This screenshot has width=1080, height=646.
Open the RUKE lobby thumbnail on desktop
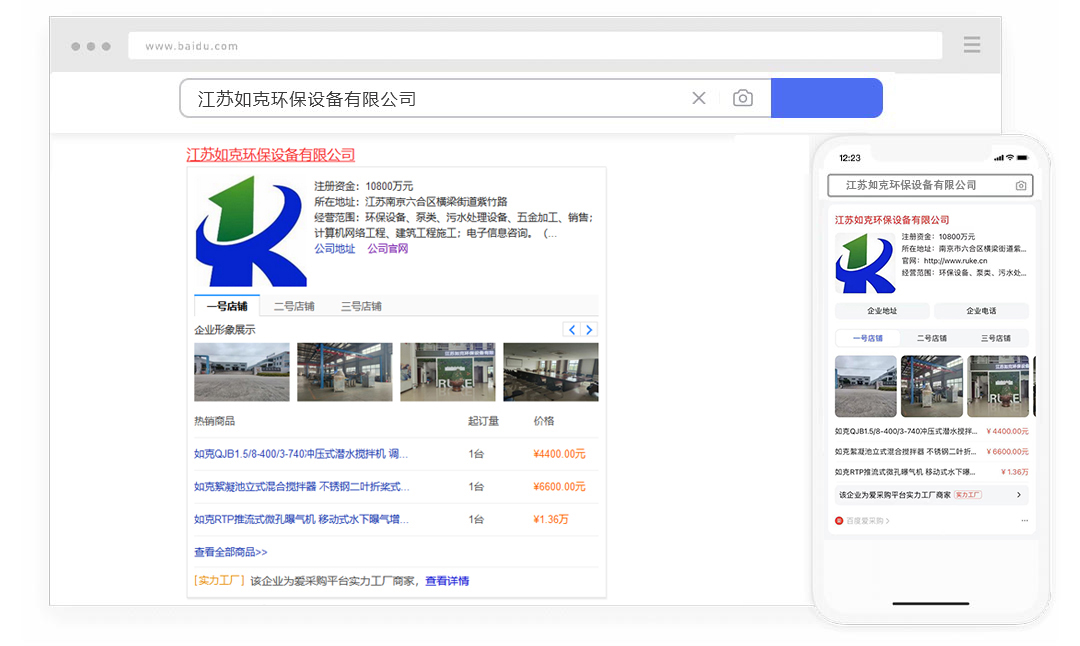[x=448, y=372]
